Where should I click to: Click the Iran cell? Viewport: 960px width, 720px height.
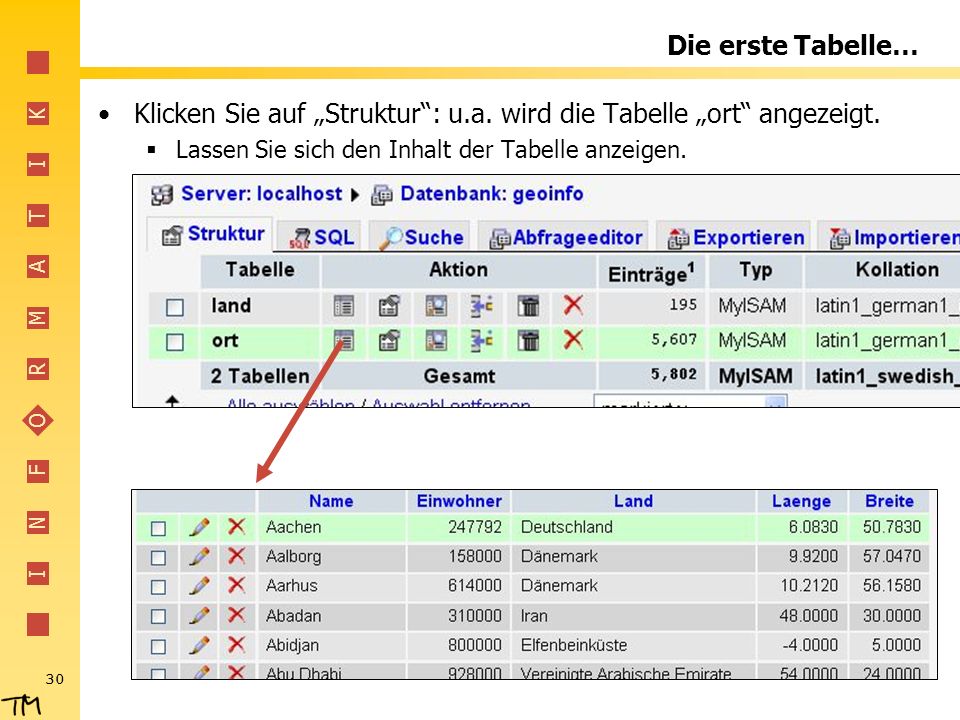tap(534, 616)
